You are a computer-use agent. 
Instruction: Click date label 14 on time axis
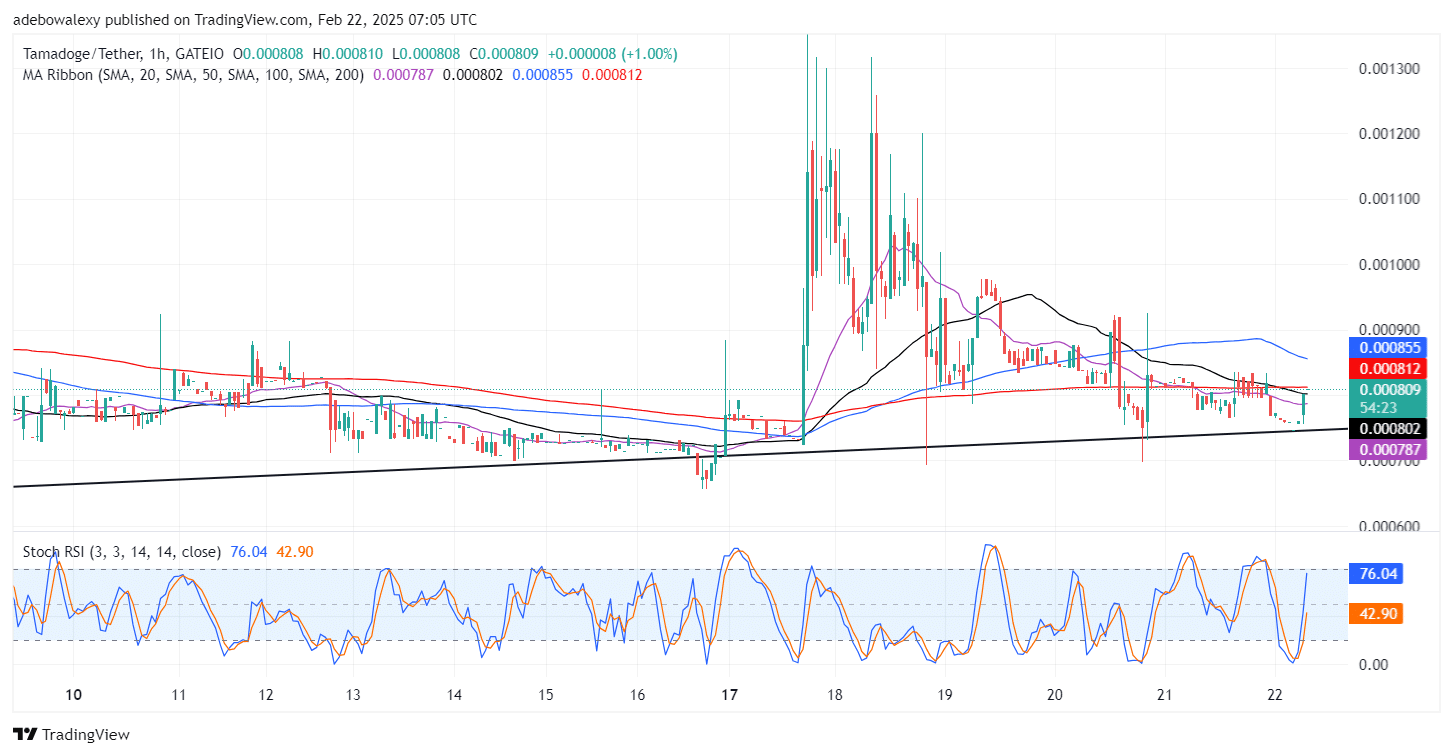[454, 695]
